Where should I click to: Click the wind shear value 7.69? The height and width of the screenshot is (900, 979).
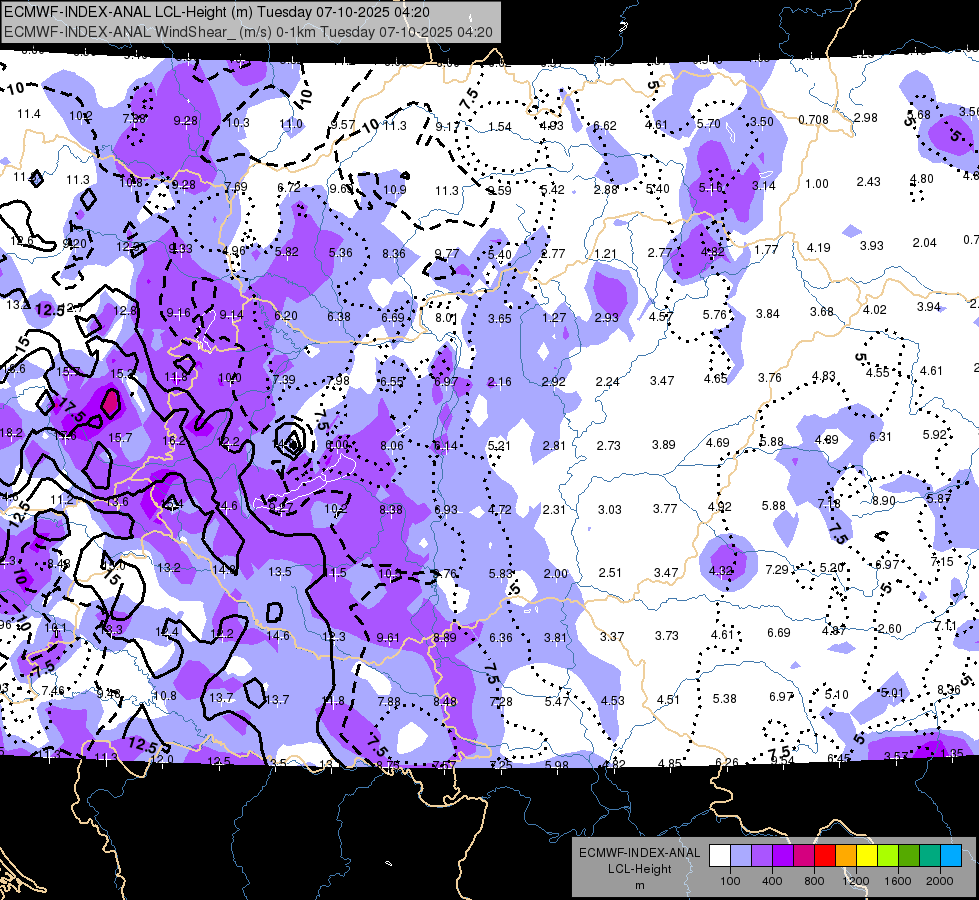point(236,187)
